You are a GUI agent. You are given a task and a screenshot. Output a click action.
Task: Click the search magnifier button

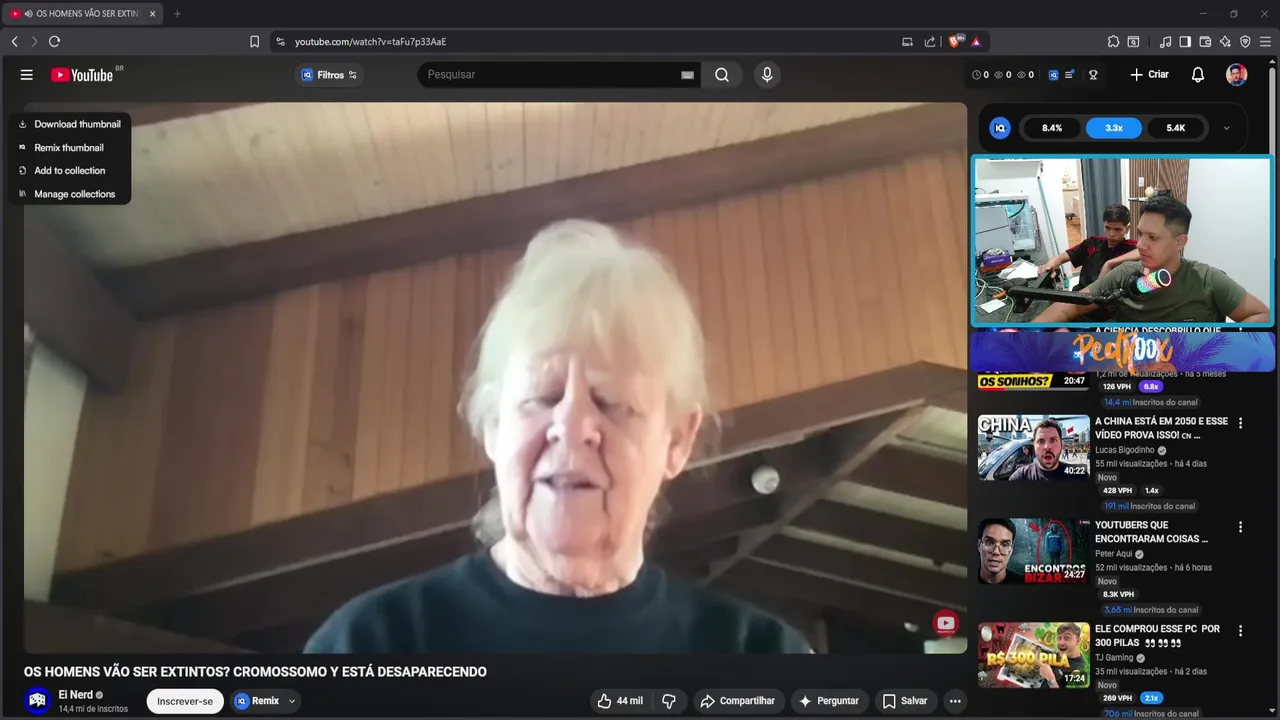pos(721,75)
